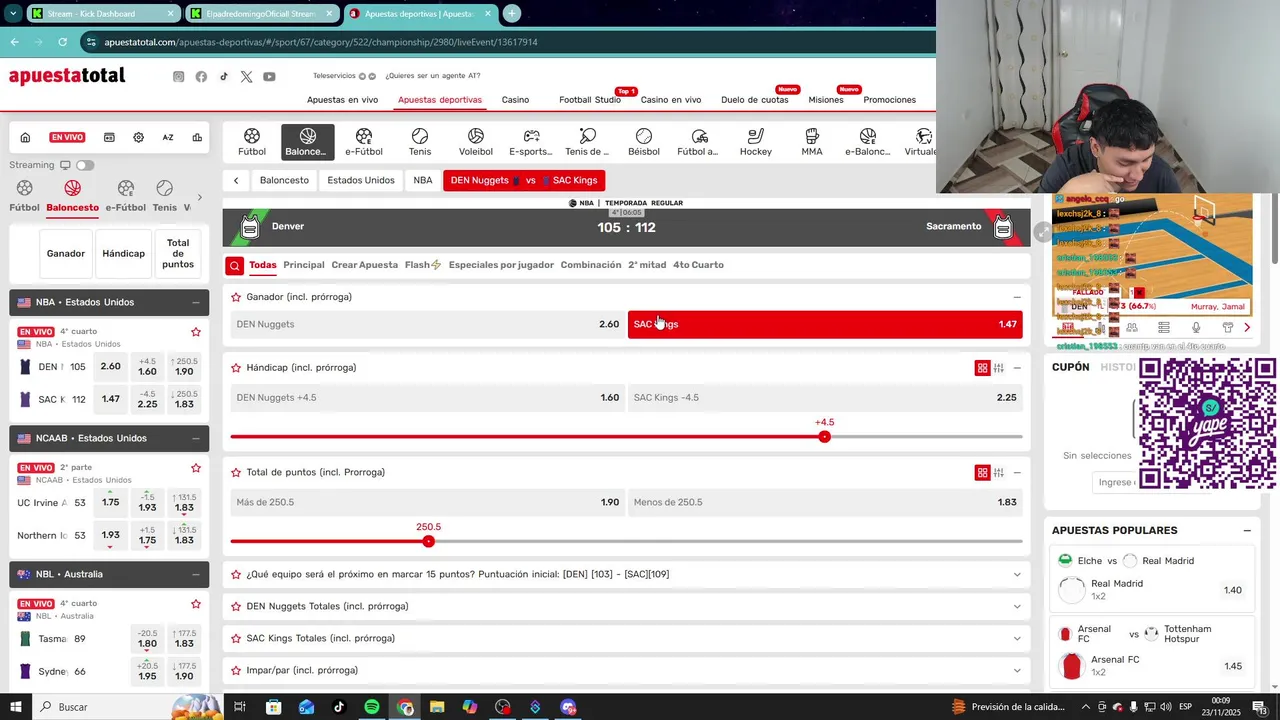Select Béisbol sport icon

644,142
